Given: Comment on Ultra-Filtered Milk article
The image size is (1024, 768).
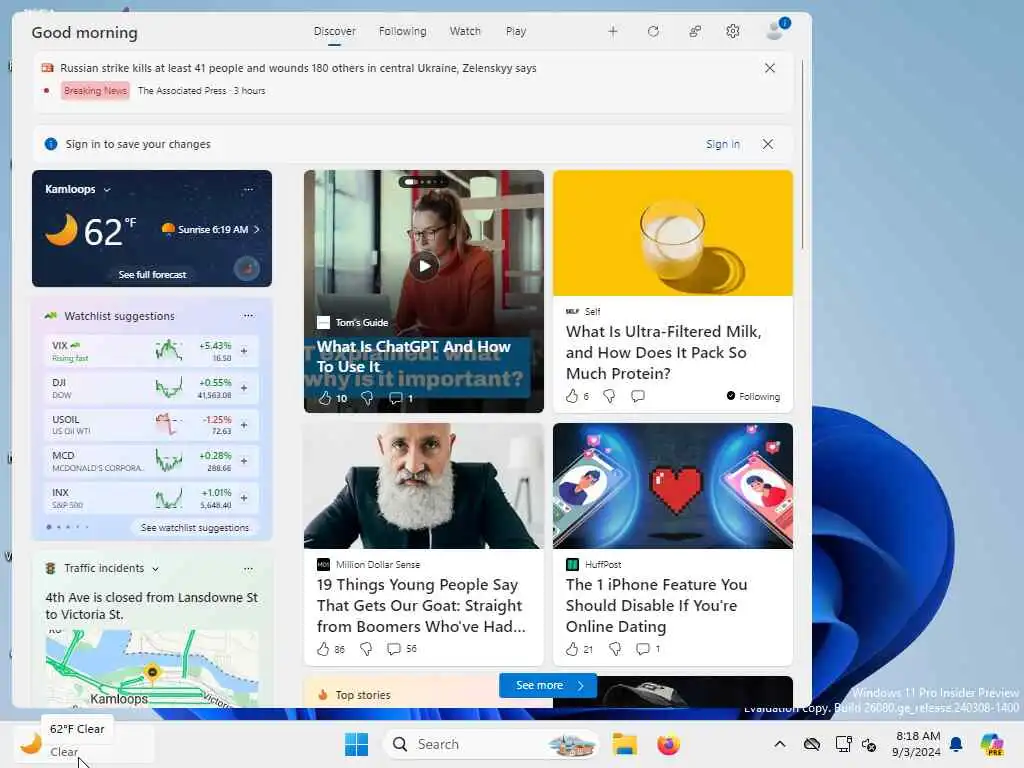Looking at the screenshot, I should pyautogui.click(x=638, y=396).
